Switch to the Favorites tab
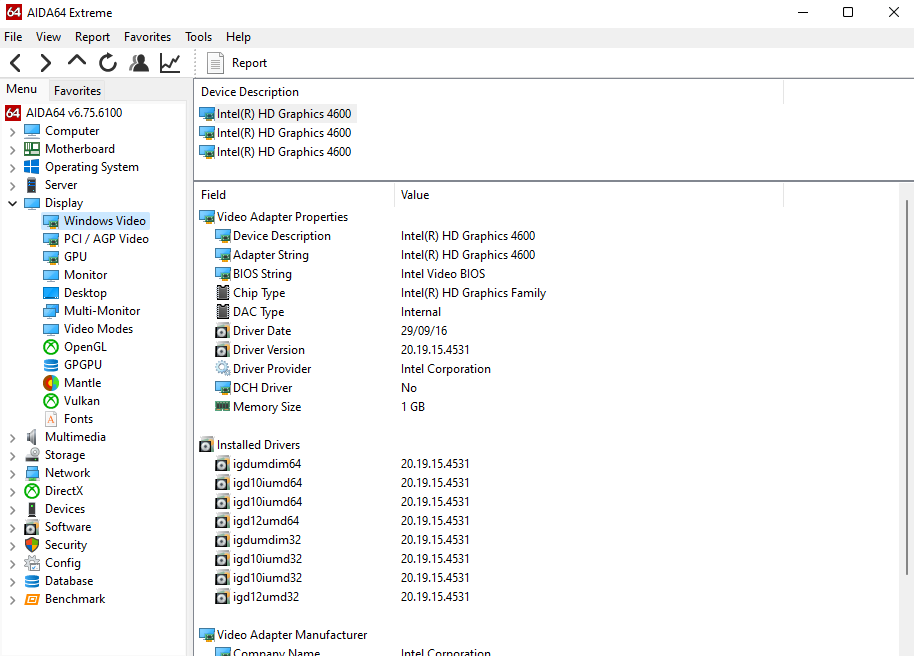The height and width of the screenshot is (656, 914). (x=77, y=90)
